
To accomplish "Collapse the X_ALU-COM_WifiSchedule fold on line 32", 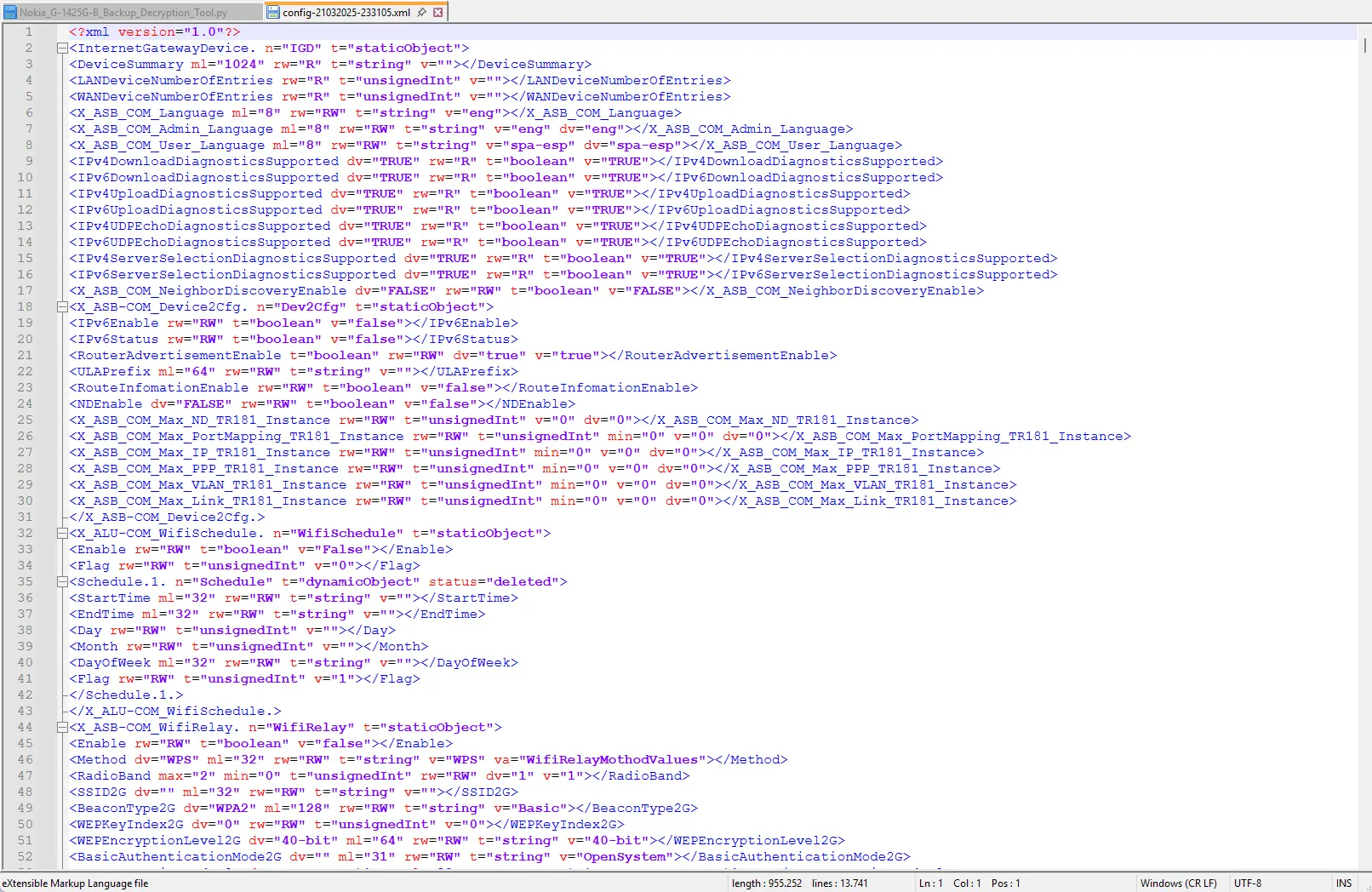I will (62, 534).
